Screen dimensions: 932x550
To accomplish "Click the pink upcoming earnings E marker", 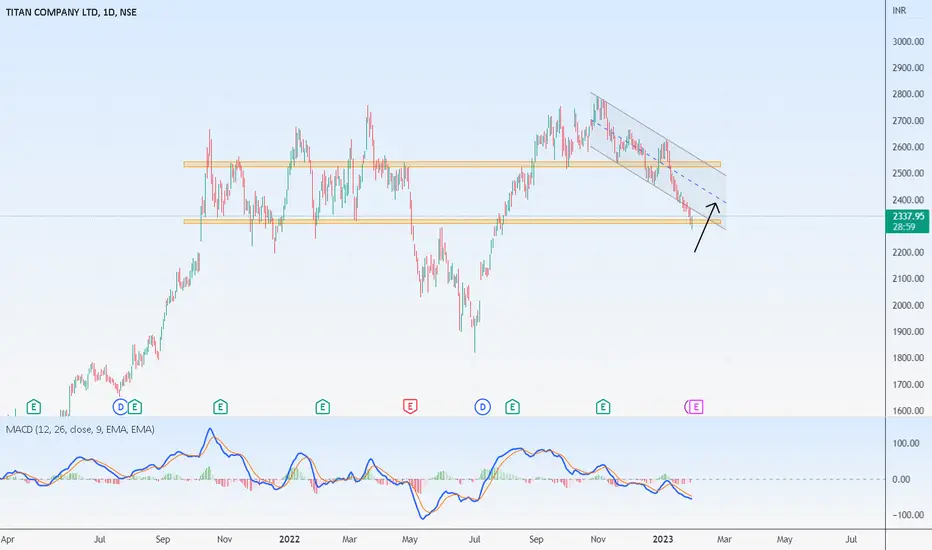I will [695, 407].
